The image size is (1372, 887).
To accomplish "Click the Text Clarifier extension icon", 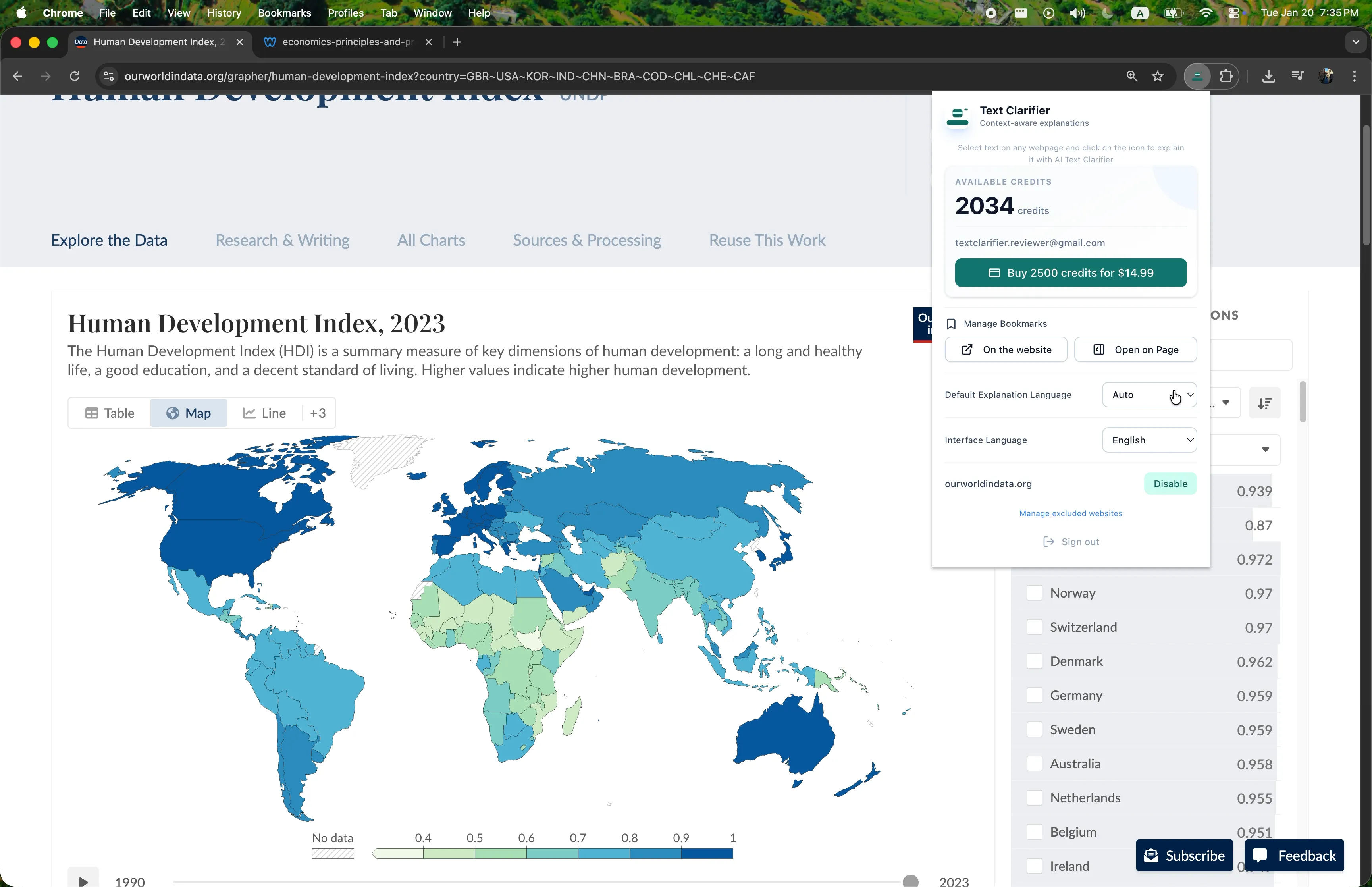I will tap(1197, 76).
